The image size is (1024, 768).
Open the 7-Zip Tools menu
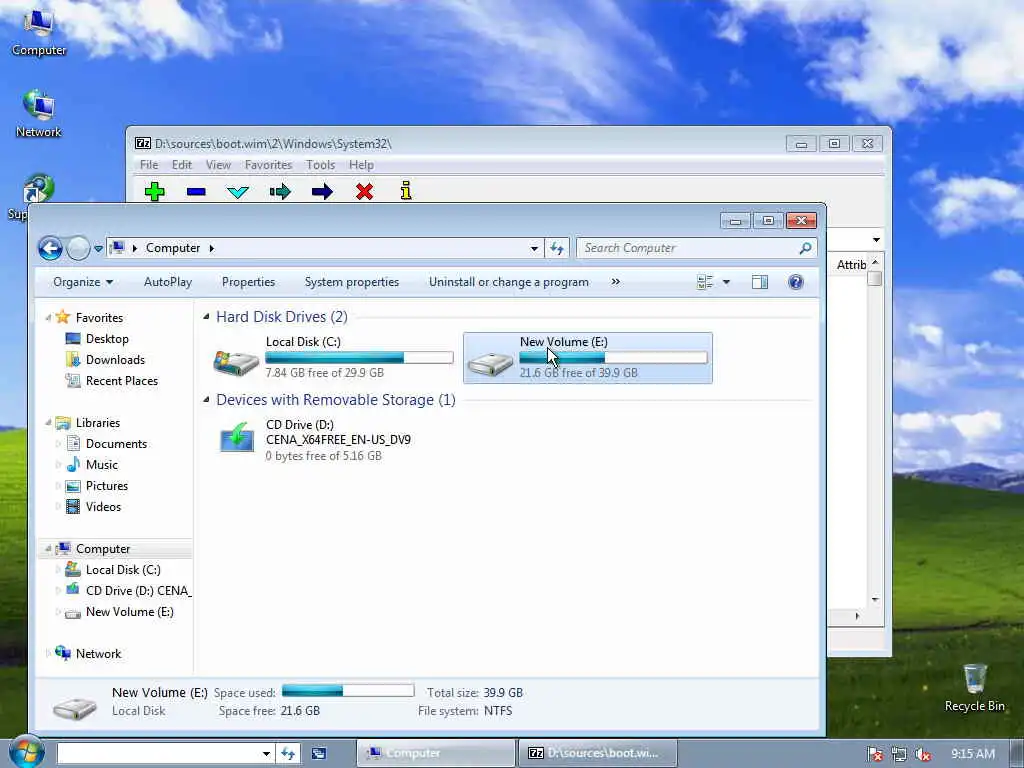tap(321, 165)
